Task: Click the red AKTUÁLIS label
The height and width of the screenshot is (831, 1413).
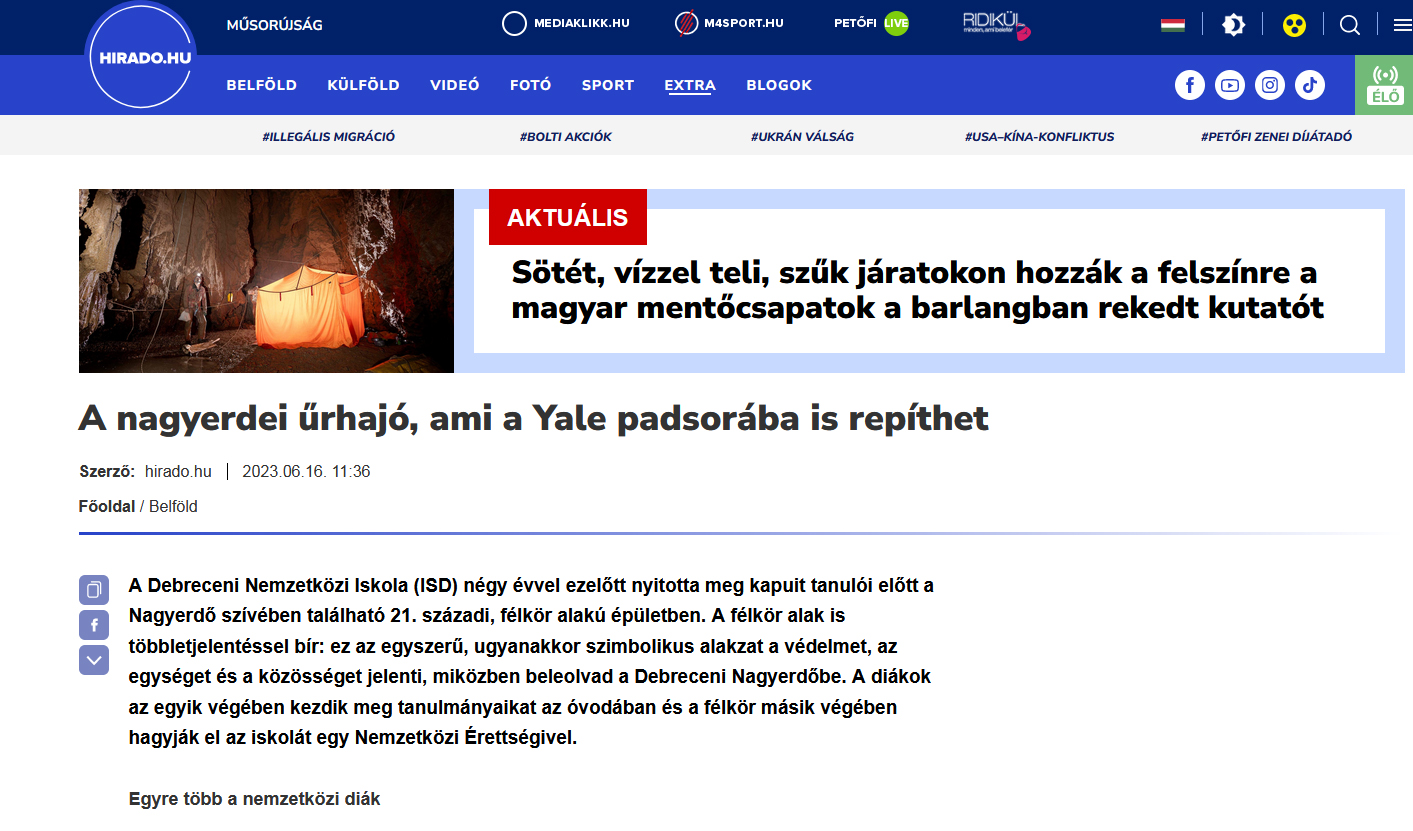Action: coord(568,217)
